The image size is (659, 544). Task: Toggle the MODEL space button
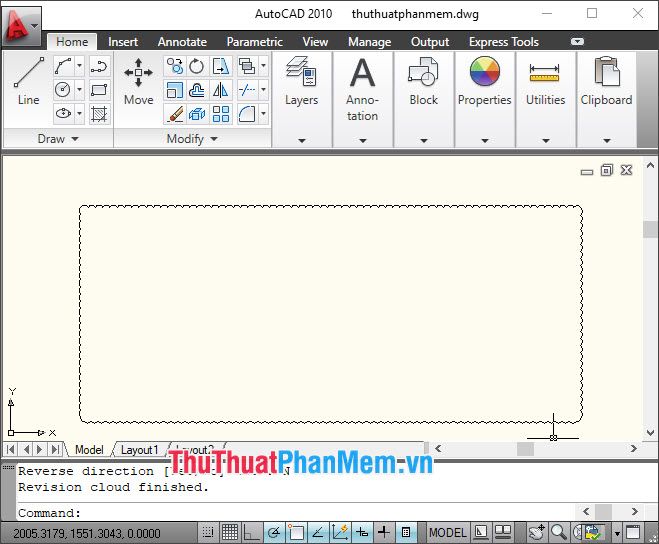(x=448, y=532)
